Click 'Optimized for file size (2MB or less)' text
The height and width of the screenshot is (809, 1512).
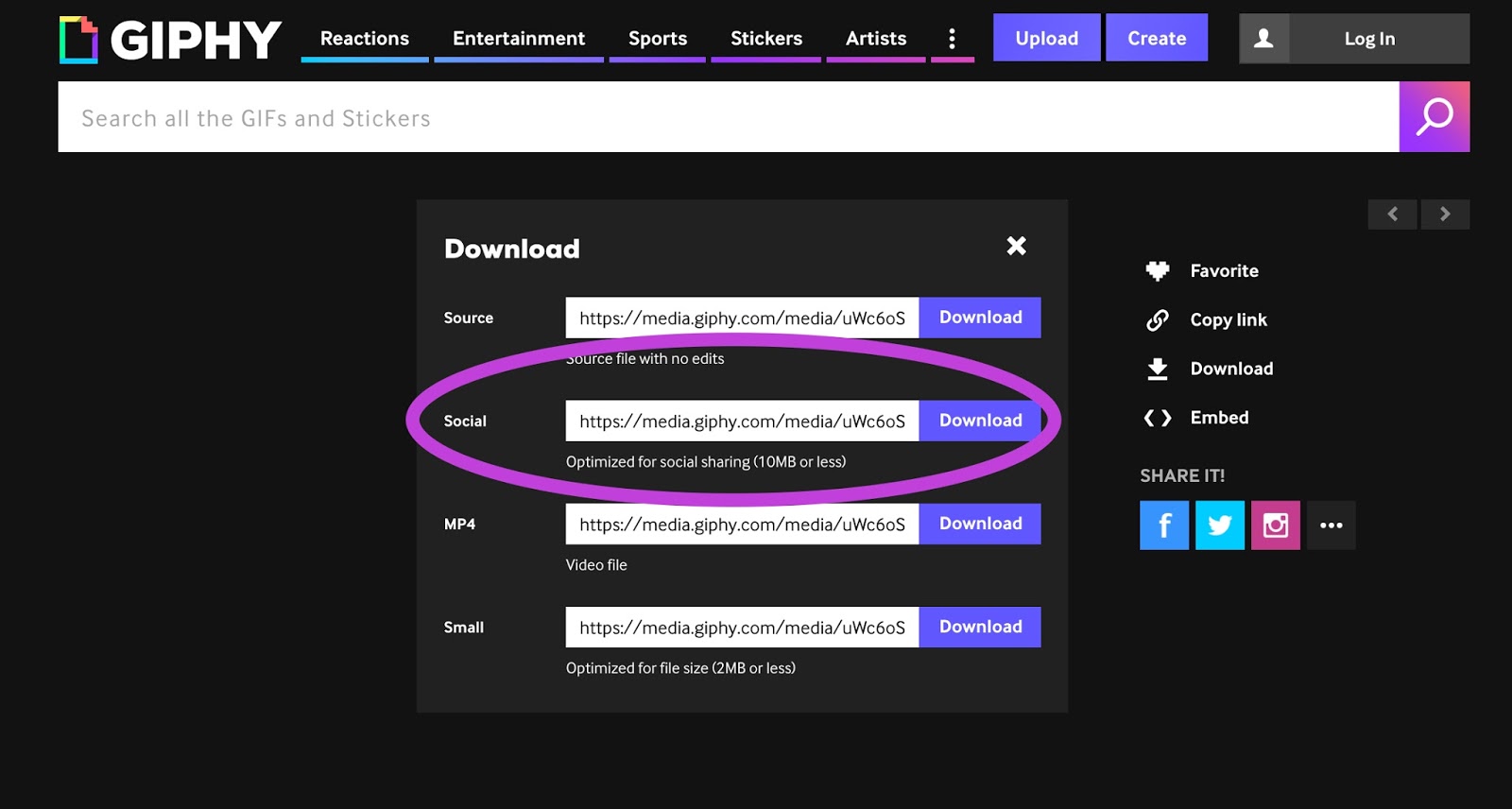(680, 668)
